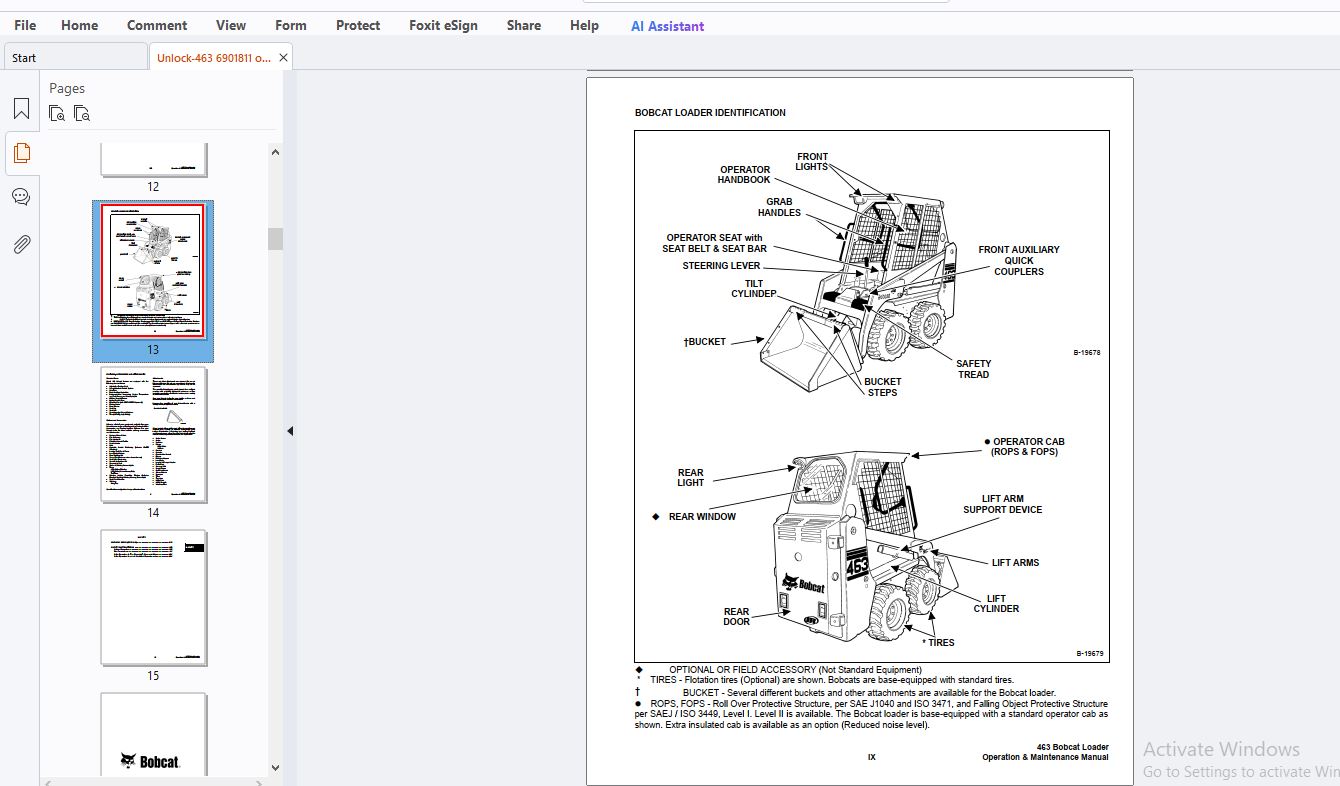Select page 12 thumbnail
Viewport: 1340px width, 786px height.
pyautogui.click(x=153, y=160)
